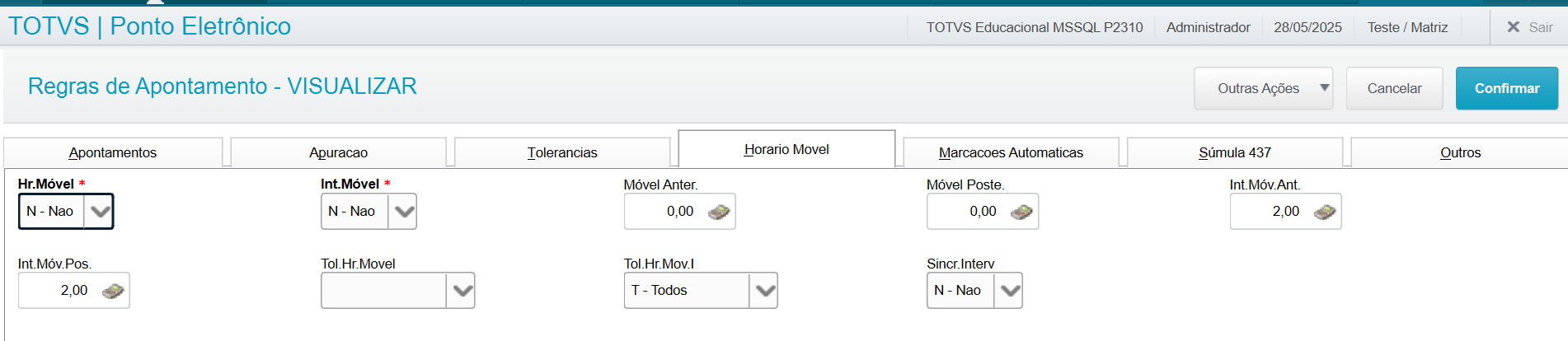Click calculator icon in Móvel Poste. field
Viewport: 1568px width, 341px height.
1021,212
